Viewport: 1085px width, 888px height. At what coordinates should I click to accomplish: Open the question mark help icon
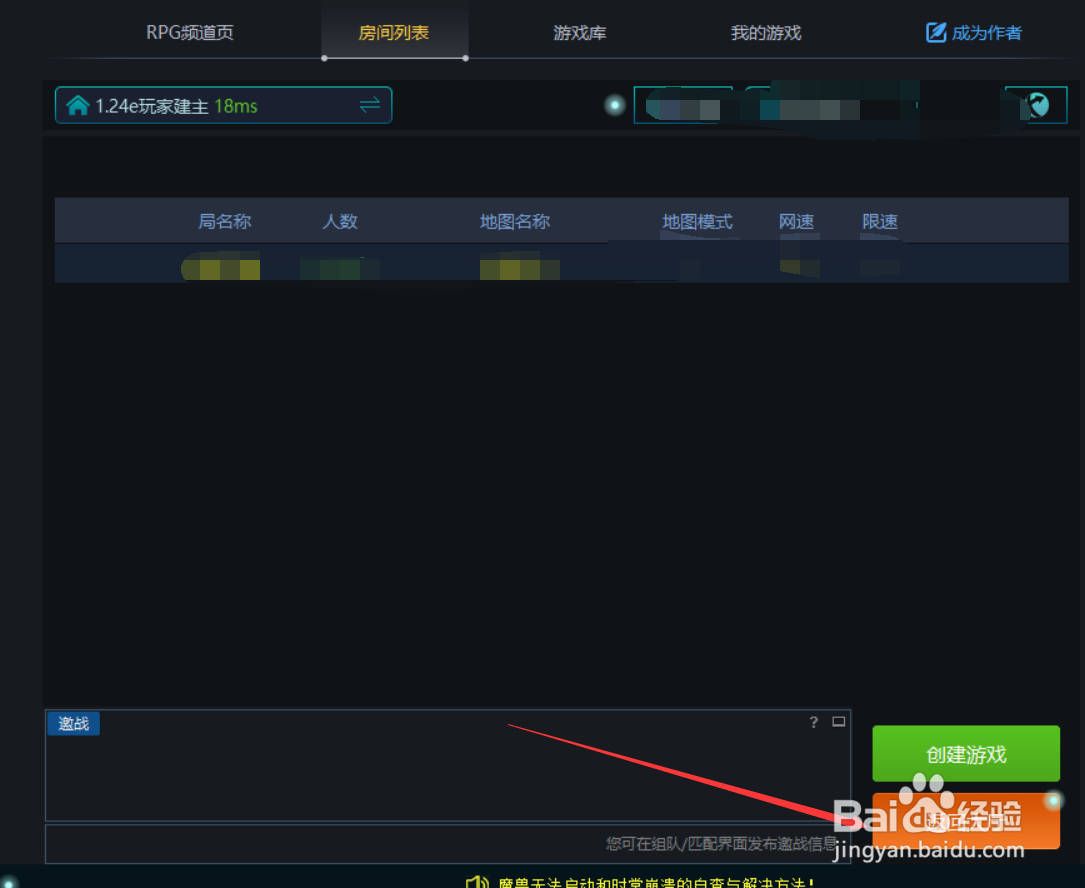[814, 722]
